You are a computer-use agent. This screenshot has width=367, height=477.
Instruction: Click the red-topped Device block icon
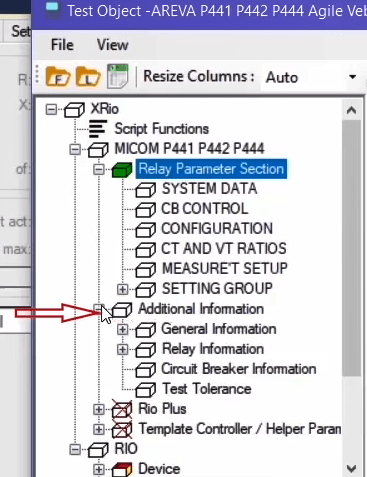coord(122,469)
